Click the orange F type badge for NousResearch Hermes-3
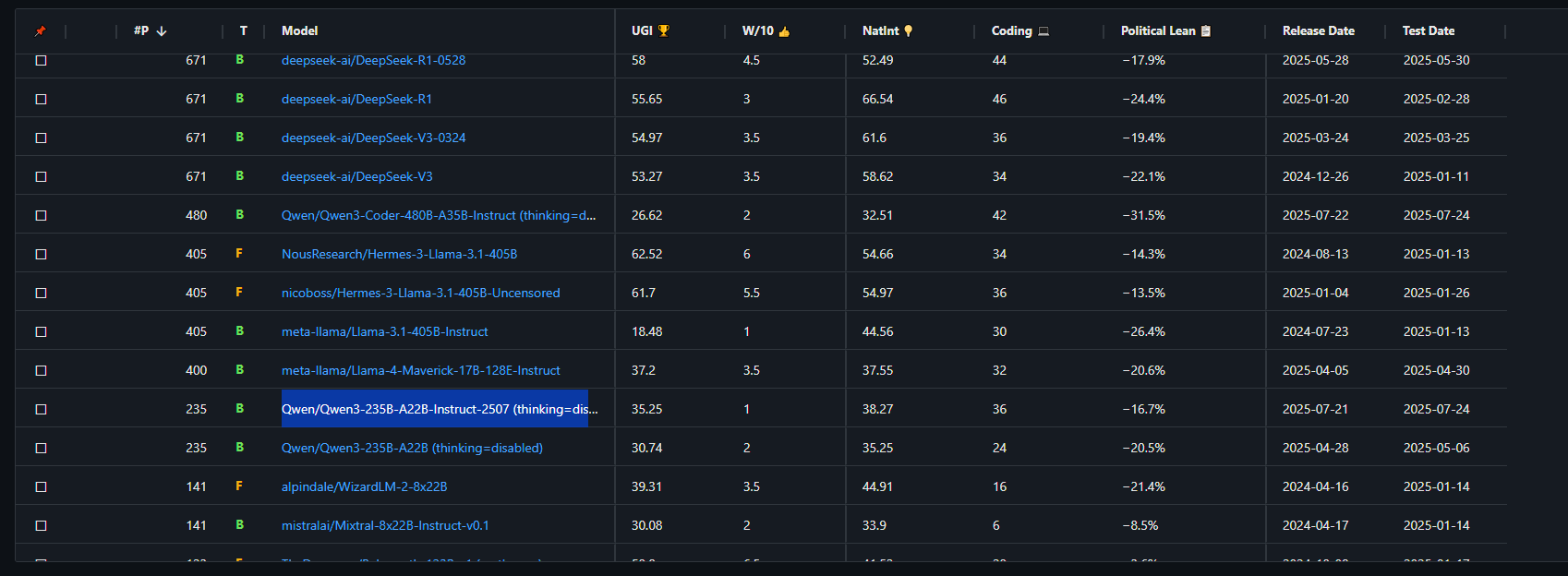The image size is (1568, 576). click(x=239, y=253)
